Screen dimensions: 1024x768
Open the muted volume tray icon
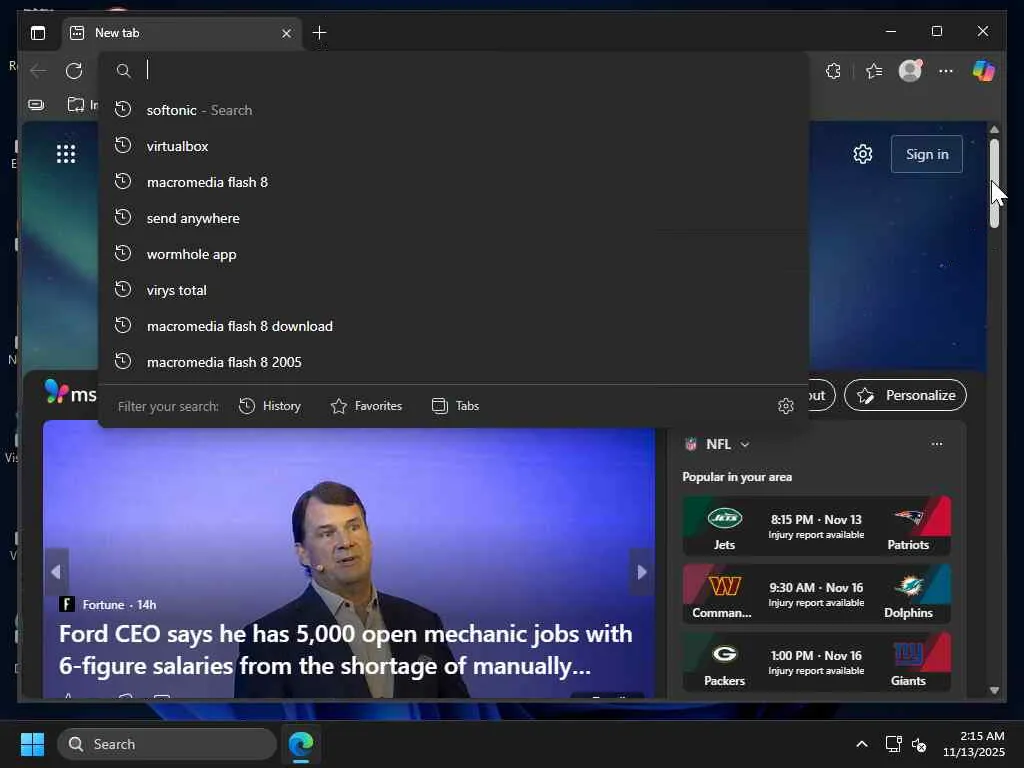tap(919, 744)
